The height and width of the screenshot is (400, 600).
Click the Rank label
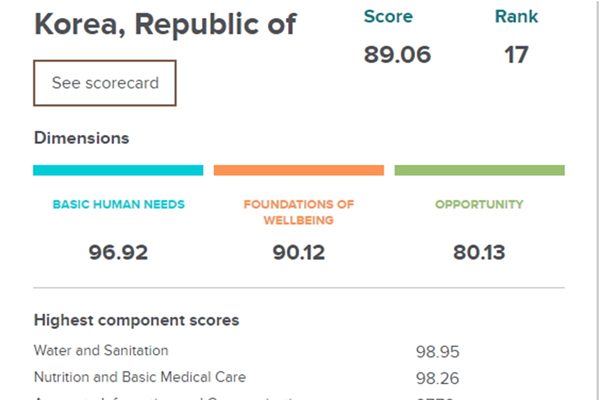pos(516,16)
